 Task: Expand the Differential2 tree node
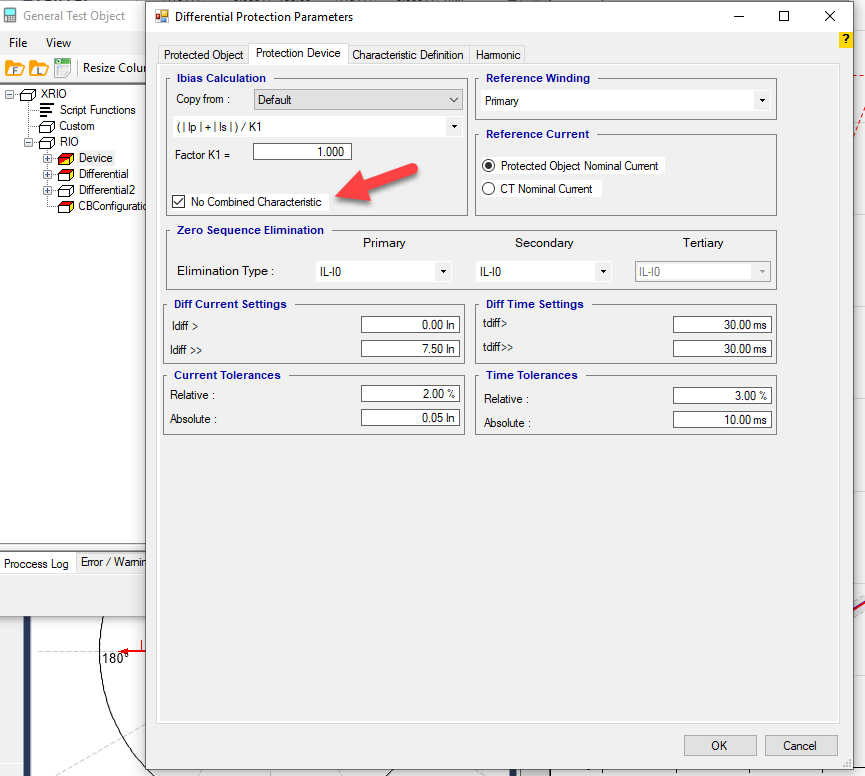(x=47, y=190)
